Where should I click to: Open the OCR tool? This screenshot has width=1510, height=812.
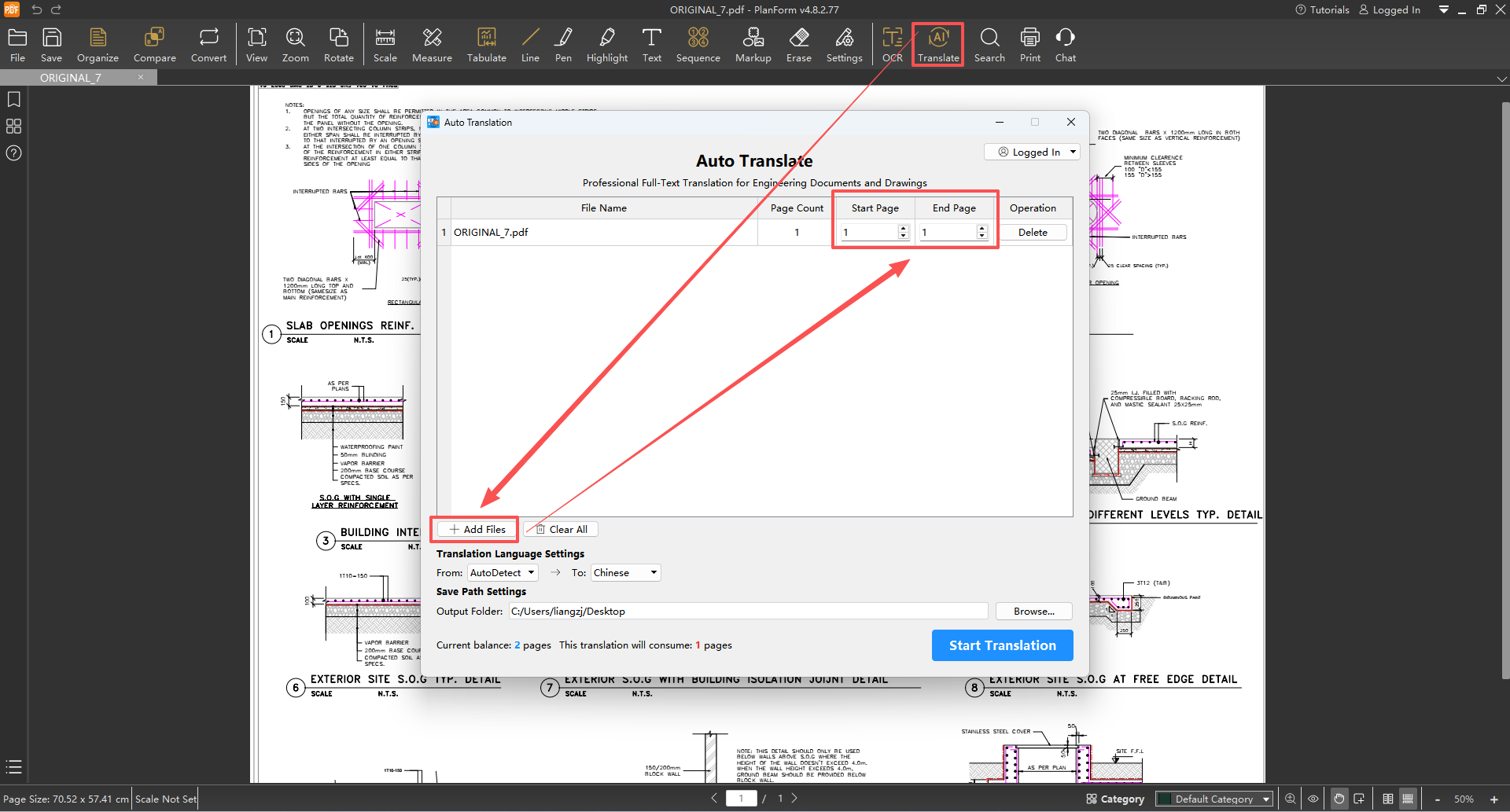[x=892, y=46]
